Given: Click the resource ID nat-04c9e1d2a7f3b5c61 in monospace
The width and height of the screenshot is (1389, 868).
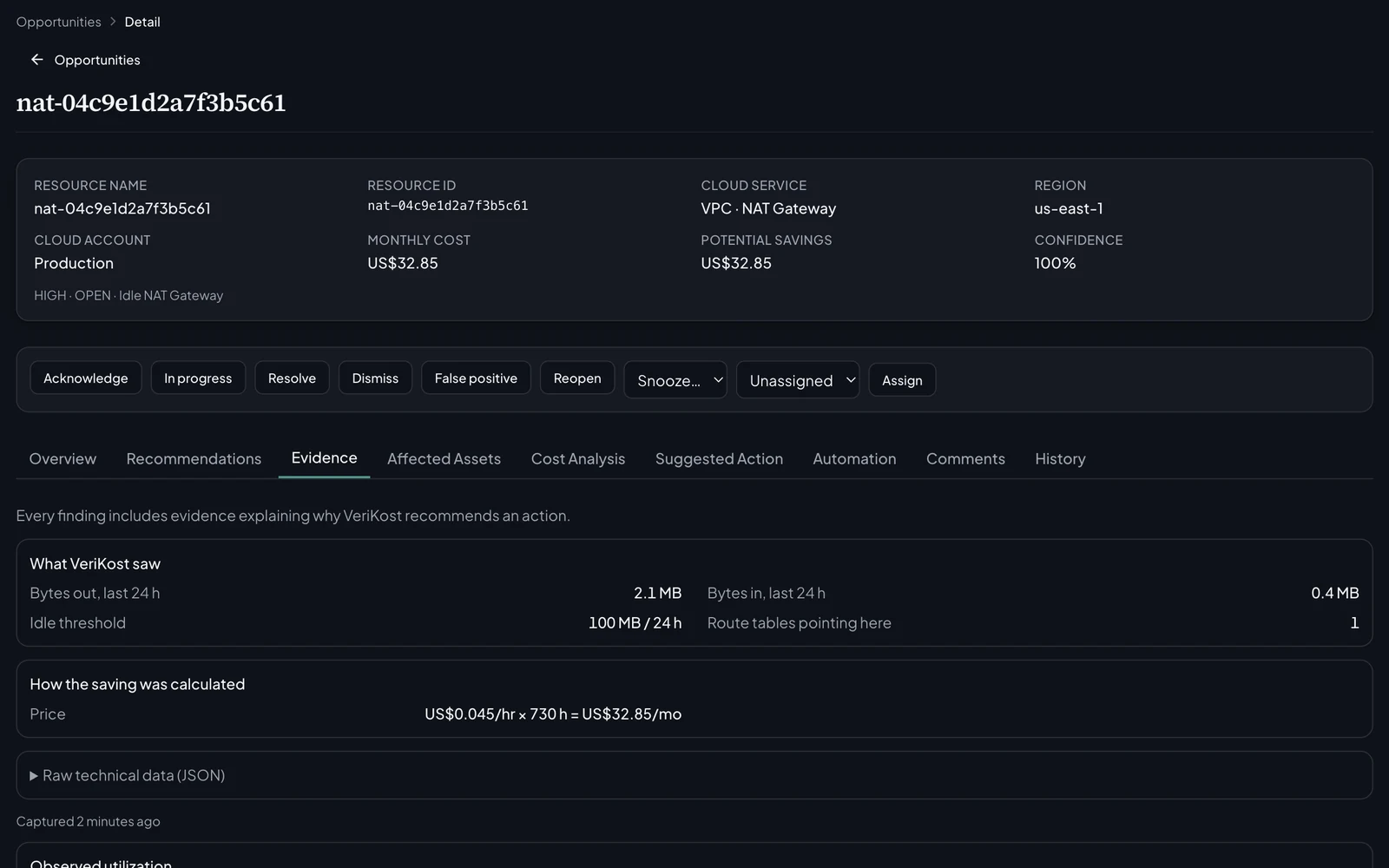Looking at the screenshot, I should [448, 206].
